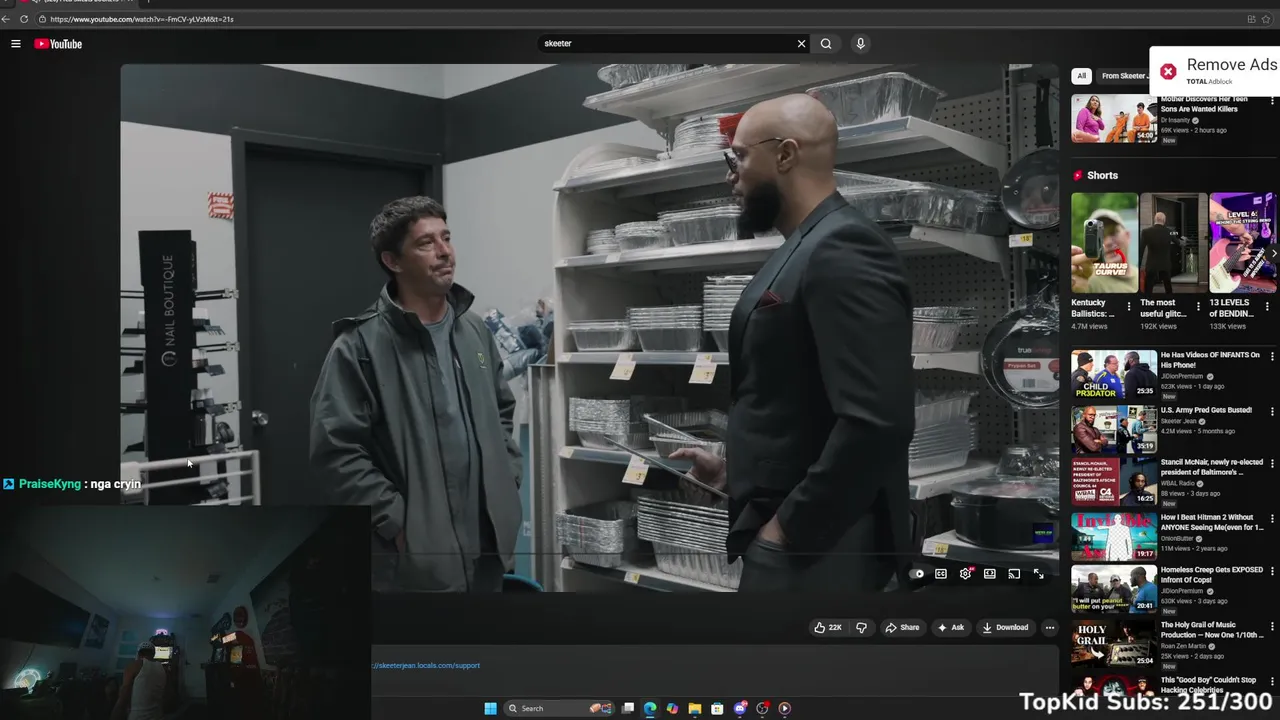Open options for Stancil McNair video
Image resolution: width=1280 pixels, height=720 pixels.
[1272, 465]
